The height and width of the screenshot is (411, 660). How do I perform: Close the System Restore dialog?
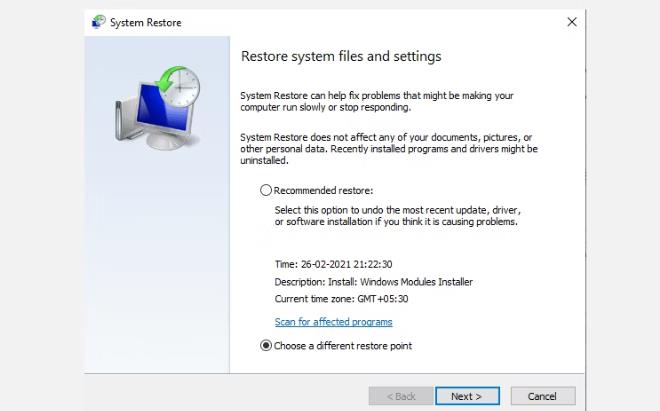(x=572, y=22)
